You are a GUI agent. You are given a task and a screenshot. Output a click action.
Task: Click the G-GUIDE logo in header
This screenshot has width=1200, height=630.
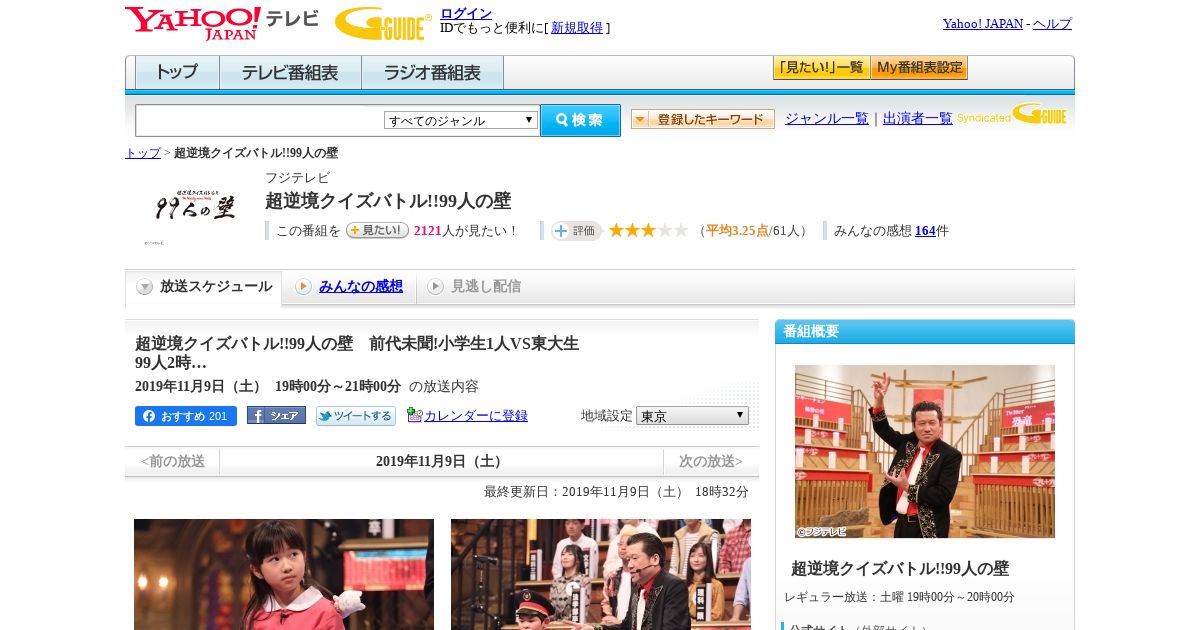tap(383, 23)
